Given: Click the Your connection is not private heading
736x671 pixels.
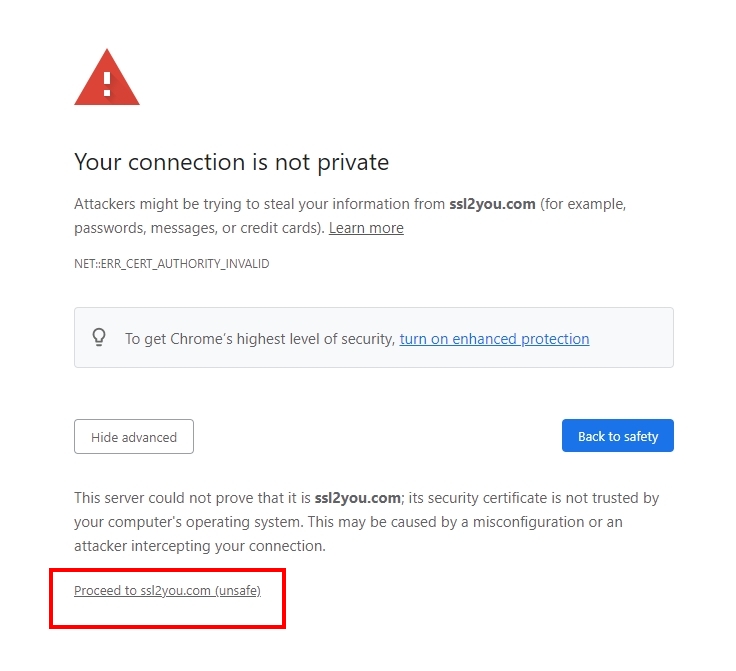Looking at the screenshot, I should pyautogui.click(x=231, y=162).
